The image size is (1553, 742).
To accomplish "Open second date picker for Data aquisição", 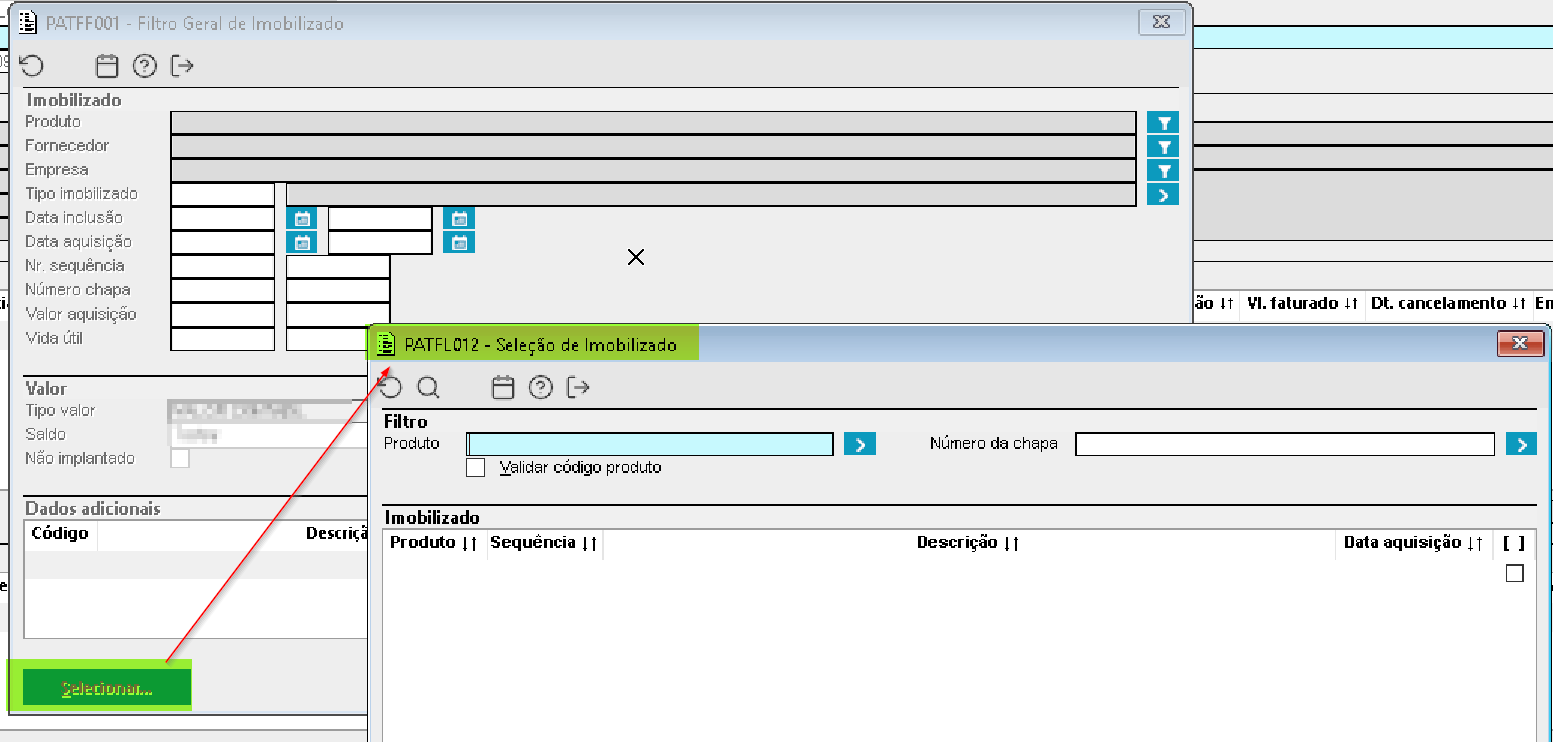I will tap(459, 242).
